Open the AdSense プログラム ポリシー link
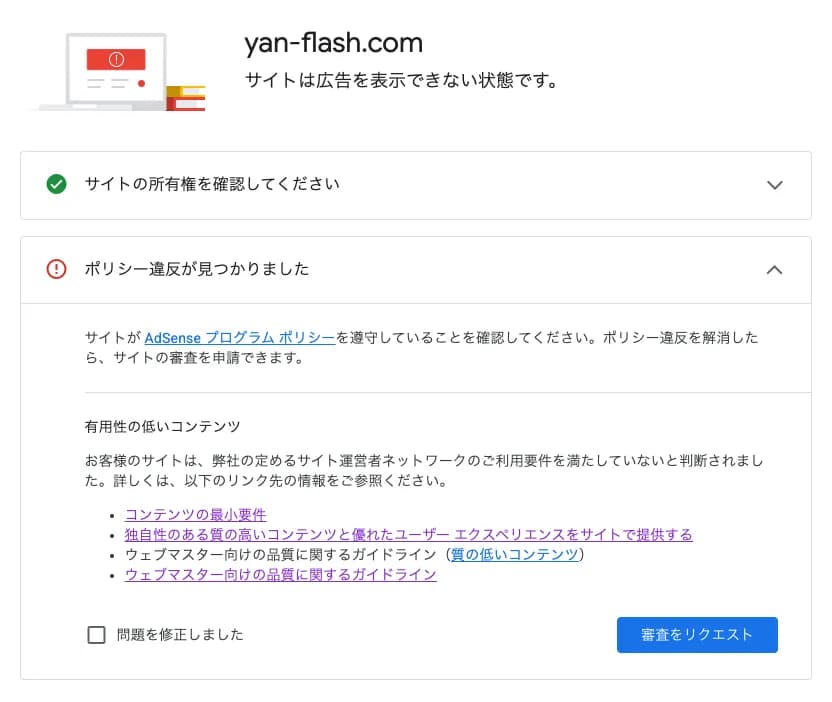Image resolution: width=832 pixels, height=702 pixels. [239, 338]
